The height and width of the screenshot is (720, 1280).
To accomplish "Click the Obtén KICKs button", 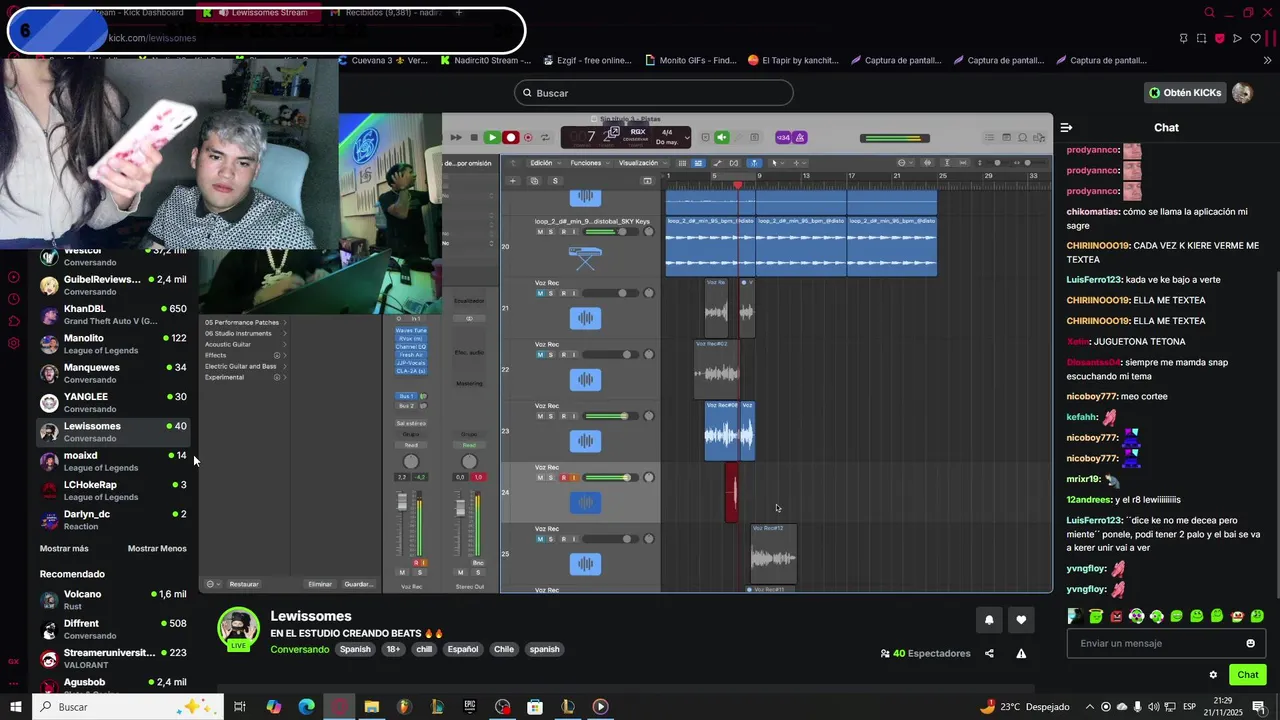I will point(1185,93).
